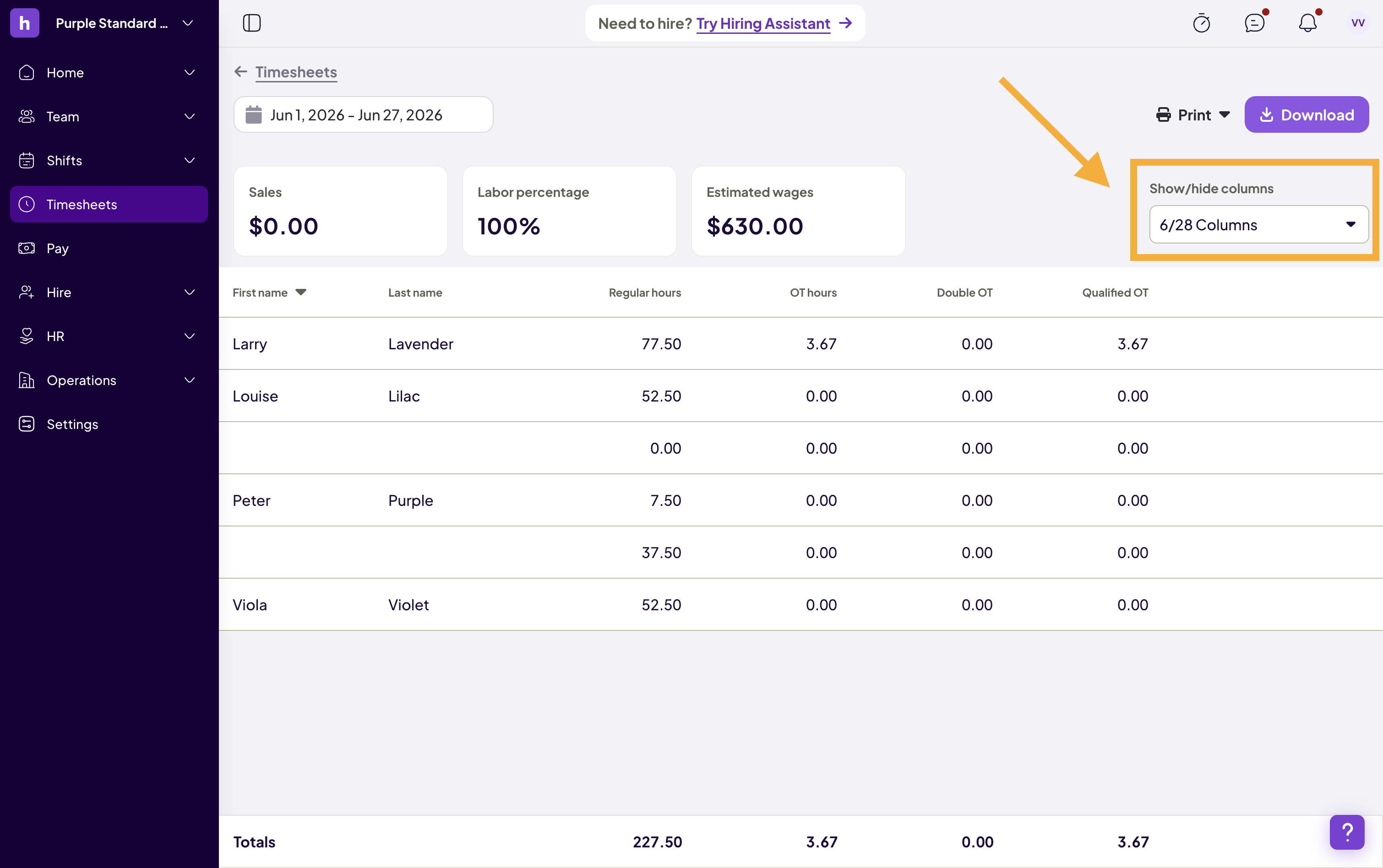This screenshot has width=1383, height=868.
Task: Click the printer icon
Action: point(1163,115)
